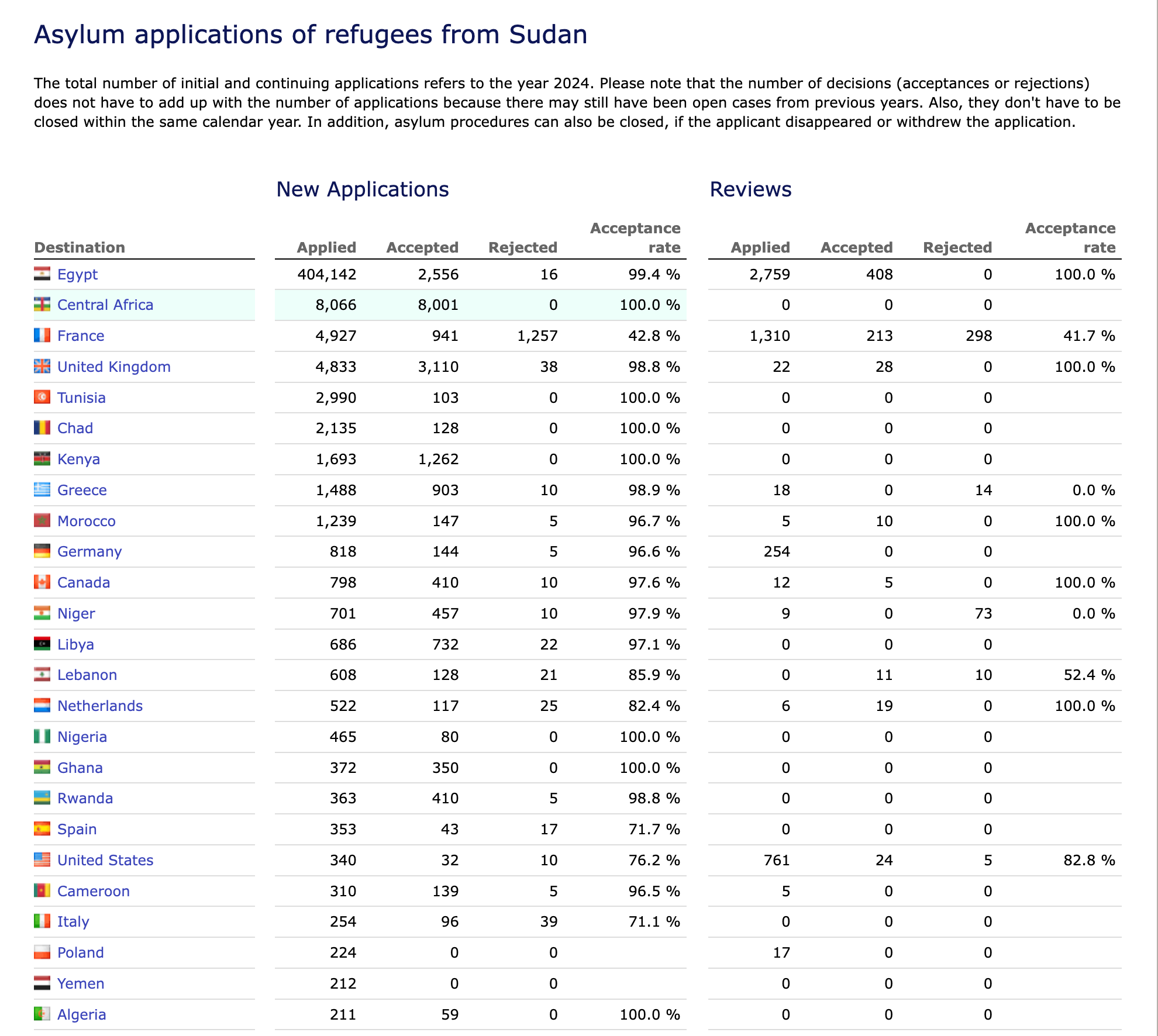Click the Egypt flag icon
Viewport: 1158px width, 1036px height.
pyautogui.click(x=42, y=274)
